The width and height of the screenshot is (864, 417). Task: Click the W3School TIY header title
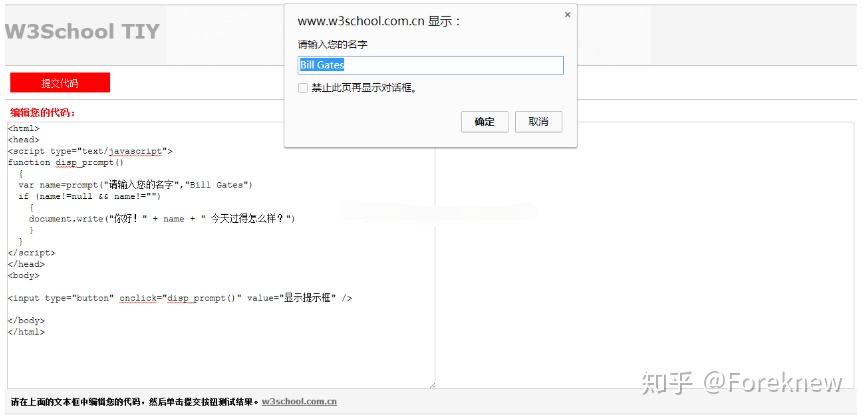point(82,31)
